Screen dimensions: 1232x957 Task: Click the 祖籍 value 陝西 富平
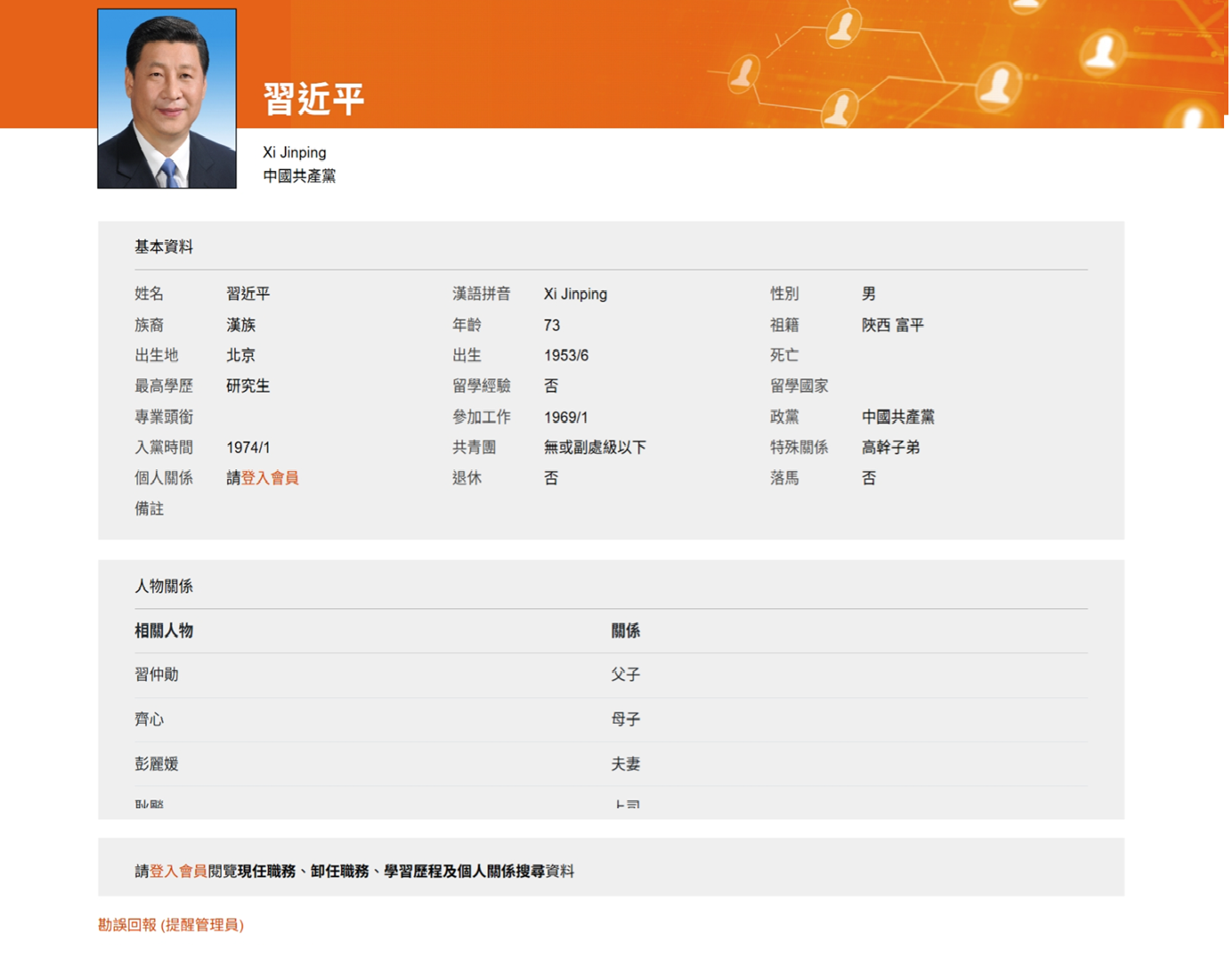[892, 325]
